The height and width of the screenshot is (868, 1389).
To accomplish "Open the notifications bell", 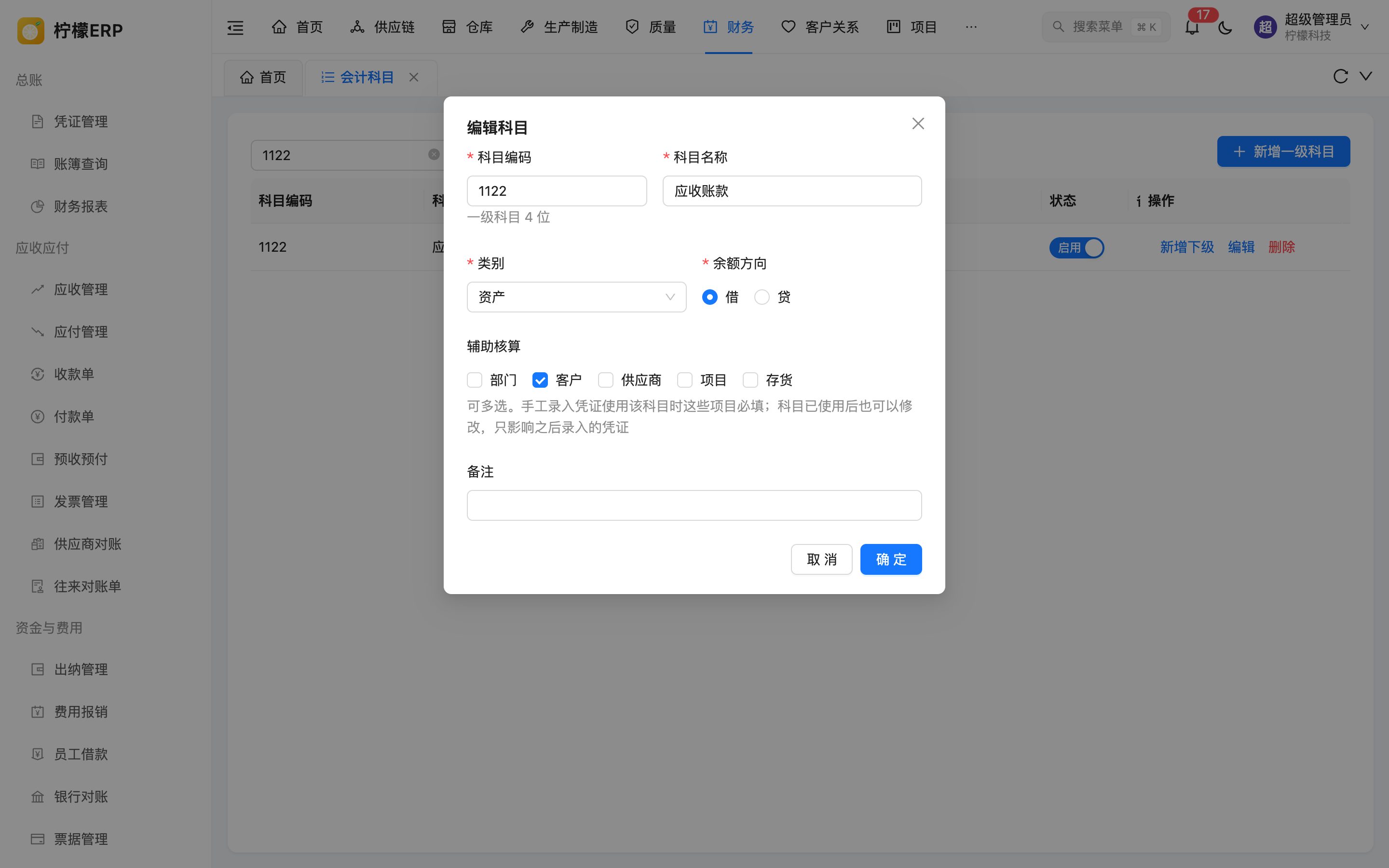I will pyautogui.click(x=1192, y=27).
